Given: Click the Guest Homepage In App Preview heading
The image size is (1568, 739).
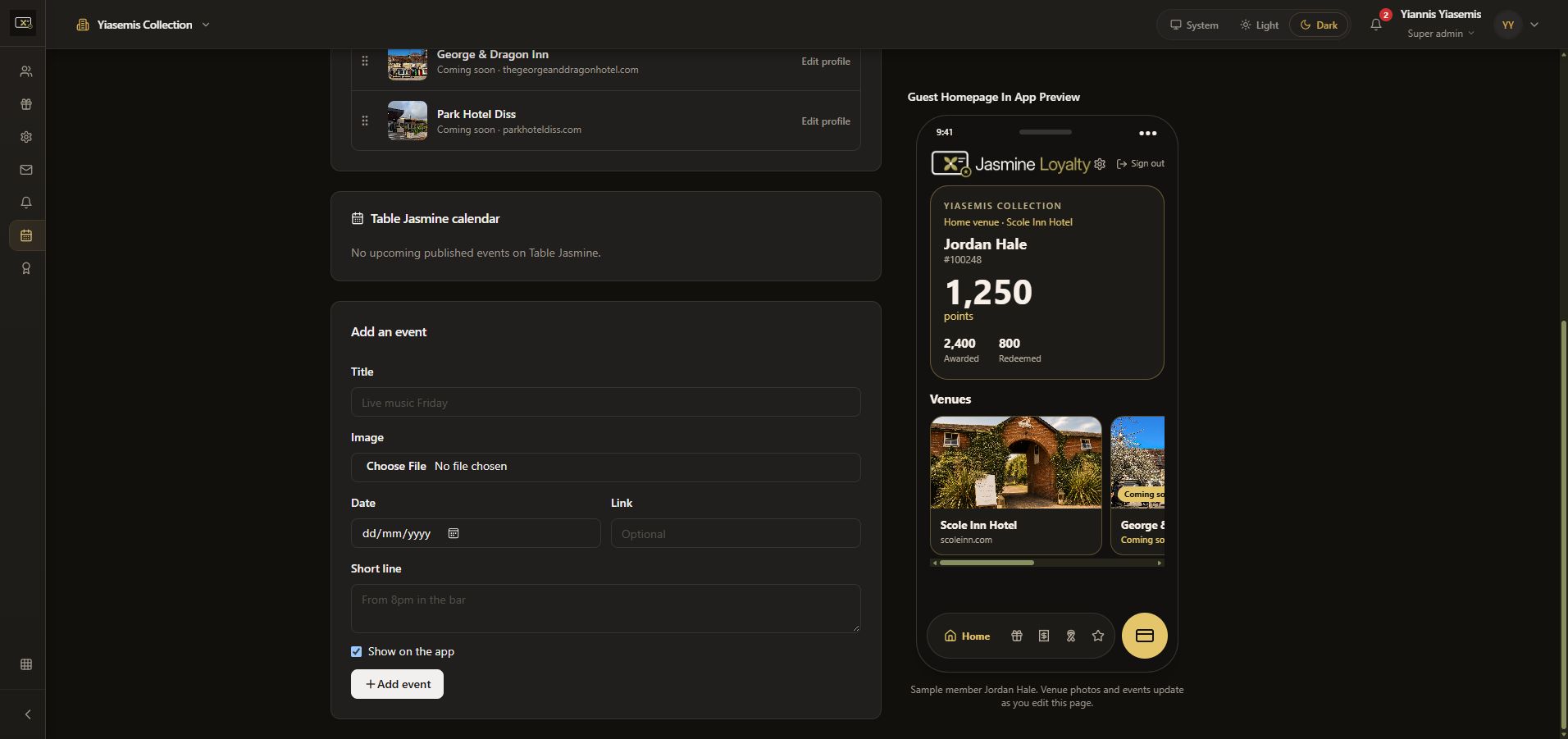Looking at the screenshot, I should pyautogui.click(x=993, y=97).
